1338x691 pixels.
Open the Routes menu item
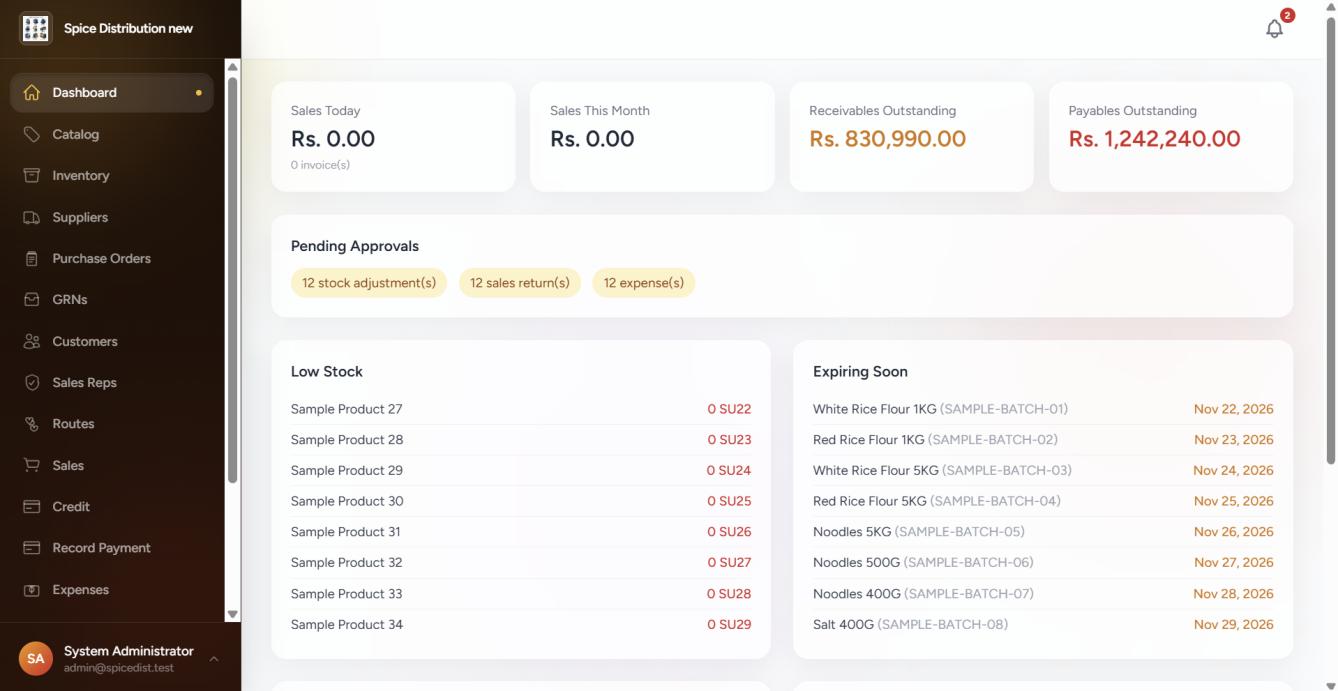[x=112, y=424]
